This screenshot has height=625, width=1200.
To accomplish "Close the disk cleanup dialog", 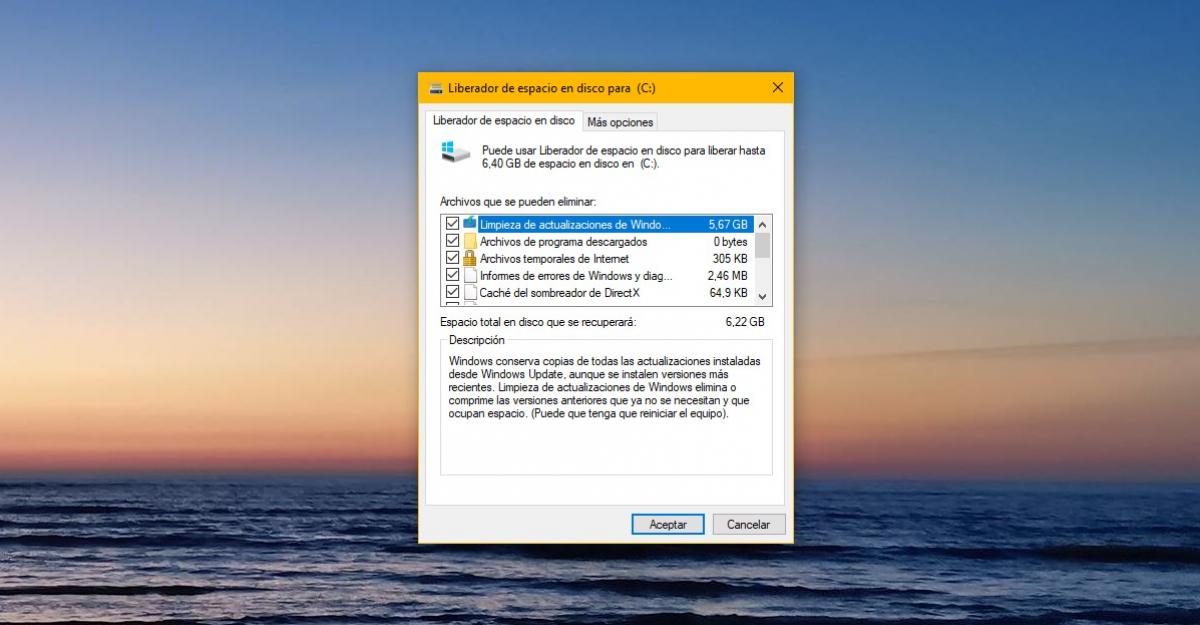I will [x=778, y=88].
